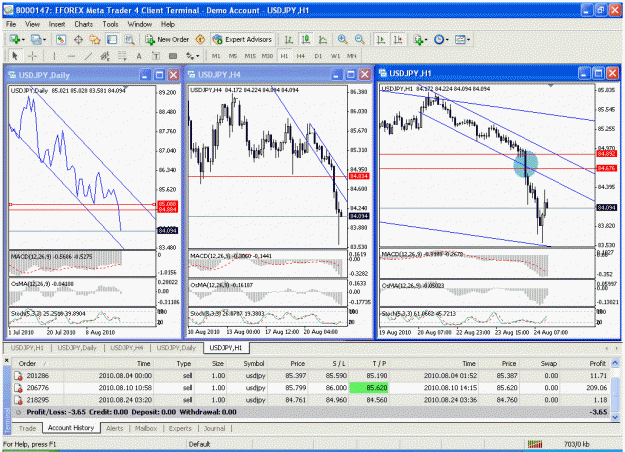Open the Profiles dropdown arrow

point(44,40)
